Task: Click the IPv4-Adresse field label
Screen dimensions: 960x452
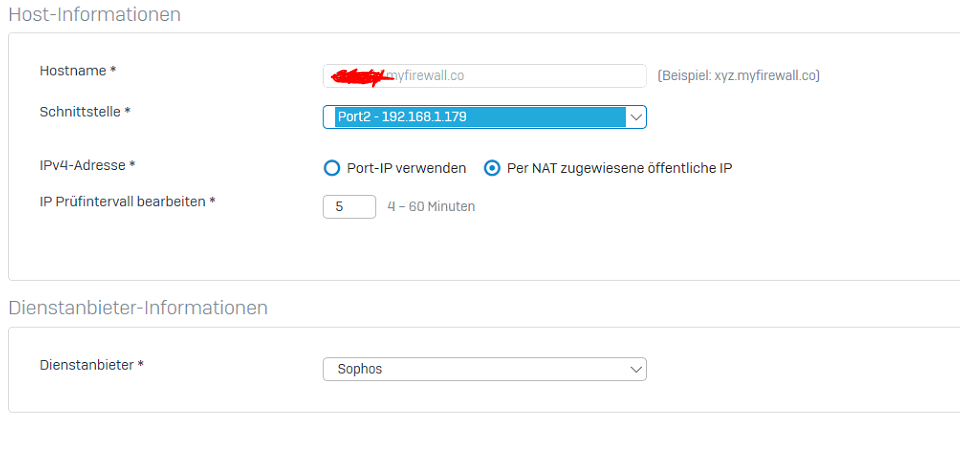Action: pos(87,164)
